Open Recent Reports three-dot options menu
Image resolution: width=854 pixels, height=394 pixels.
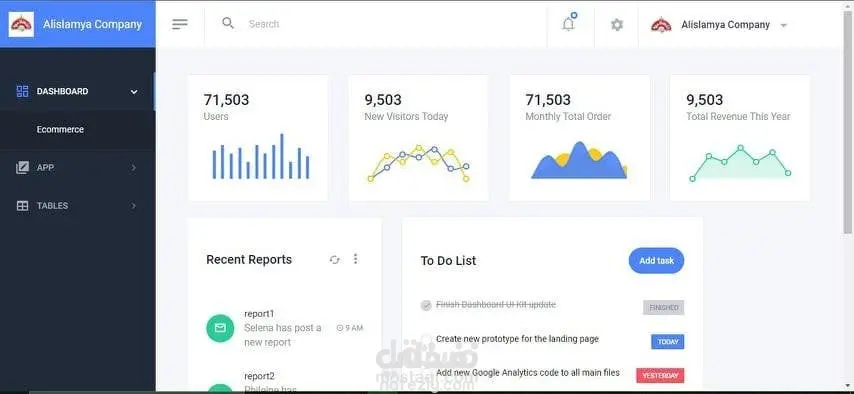(x=356, y=259)
